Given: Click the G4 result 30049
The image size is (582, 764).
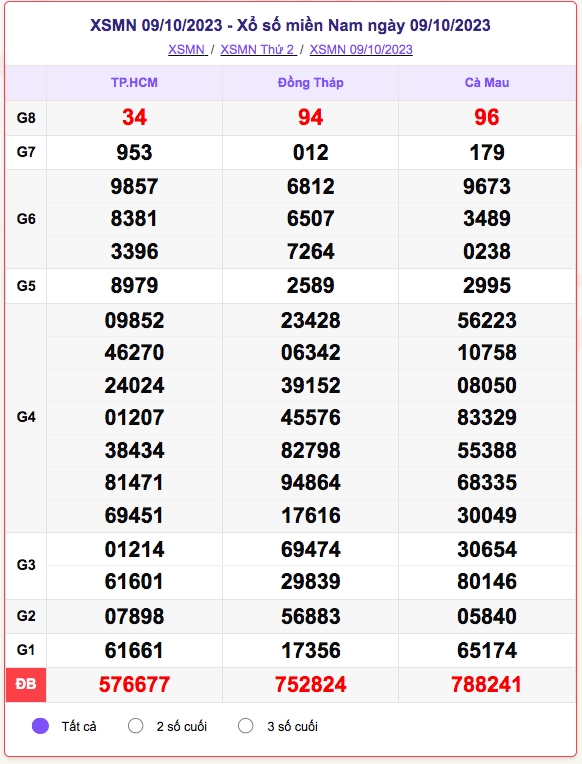Looking at the screenshot, I should [487, 516].
